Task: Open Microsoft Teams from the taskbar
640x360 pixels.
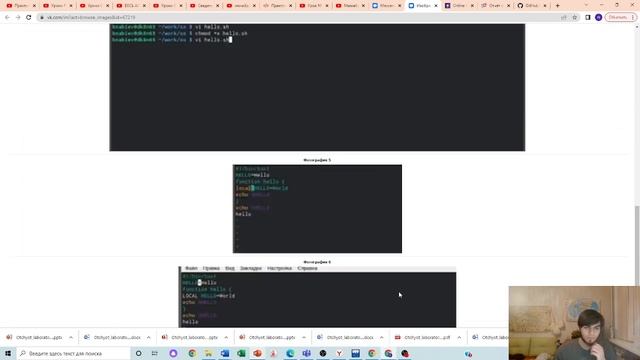Action: pyautogui.click(x=306, y=353)
